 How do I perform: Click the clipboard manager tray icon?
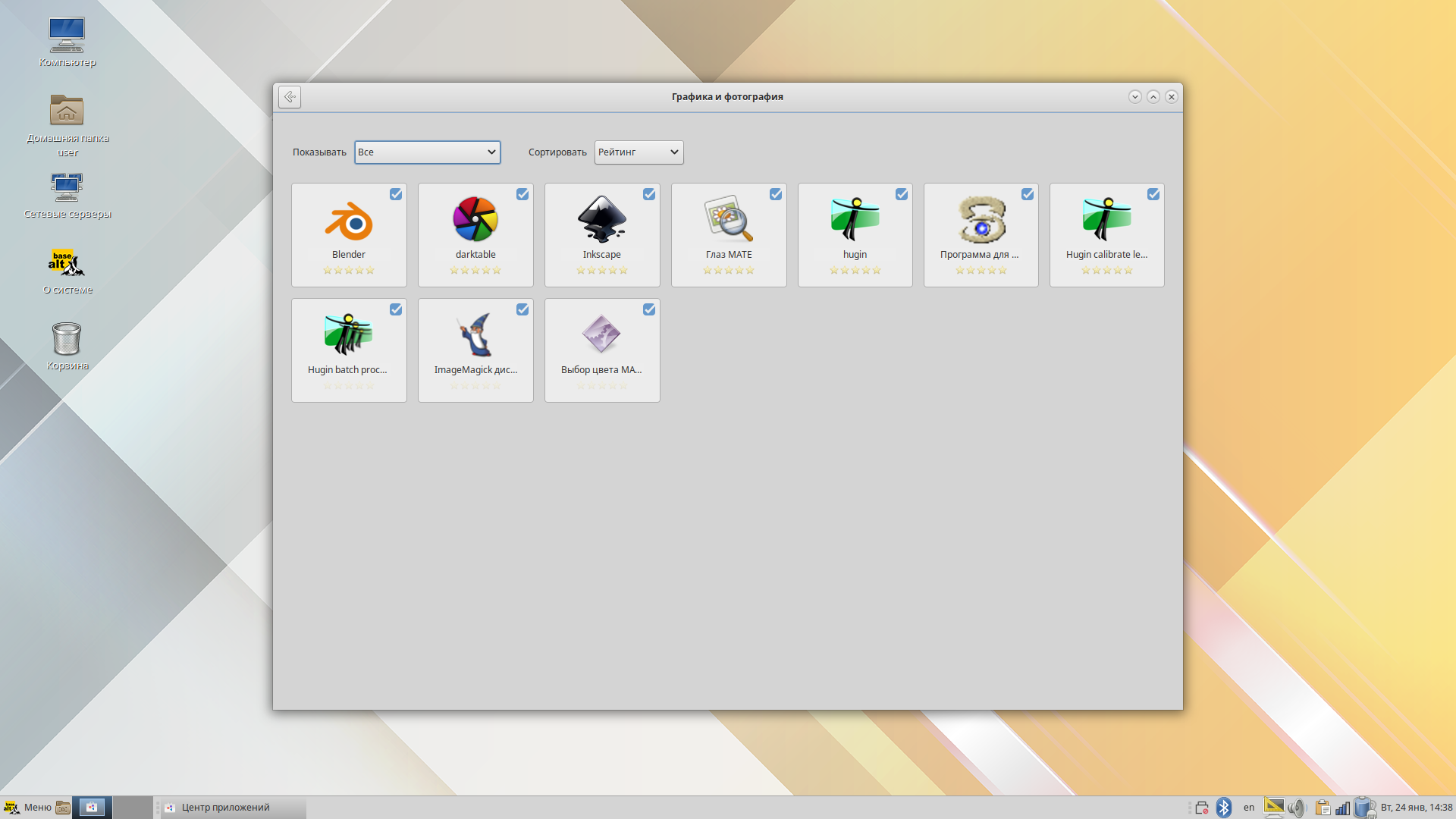coord(1323,808)
